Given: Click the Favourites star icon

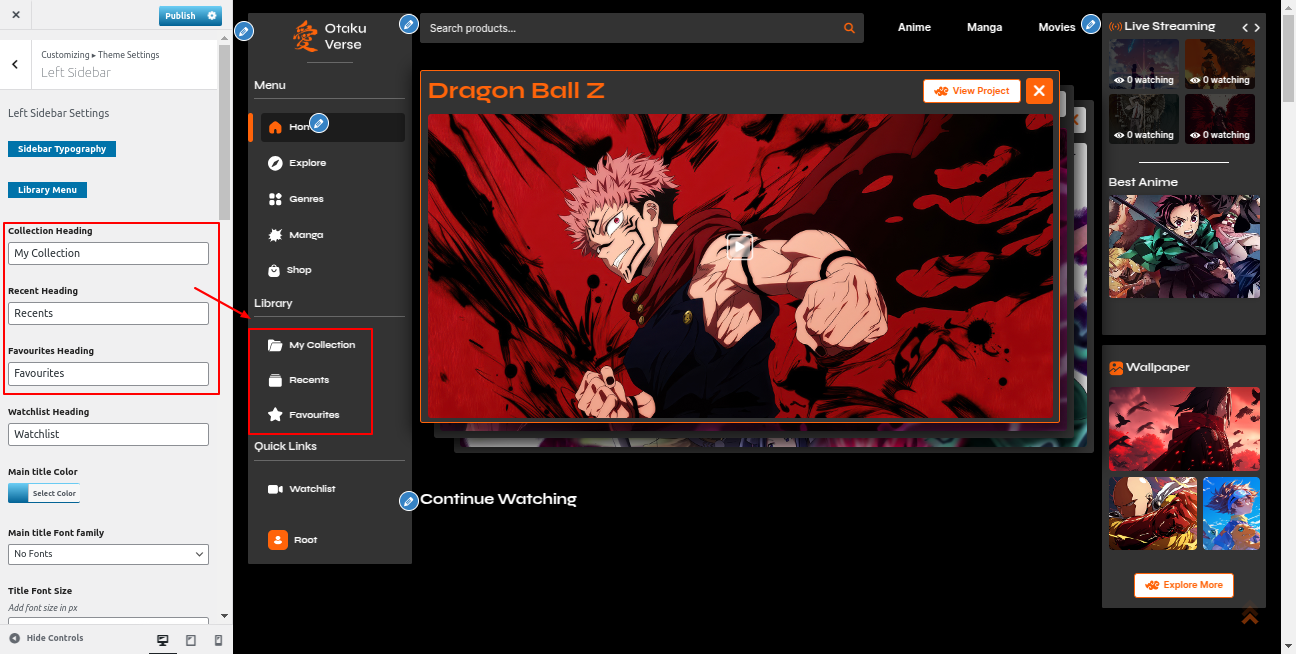Looking at the screenshot, I should [x=275, y=415].
